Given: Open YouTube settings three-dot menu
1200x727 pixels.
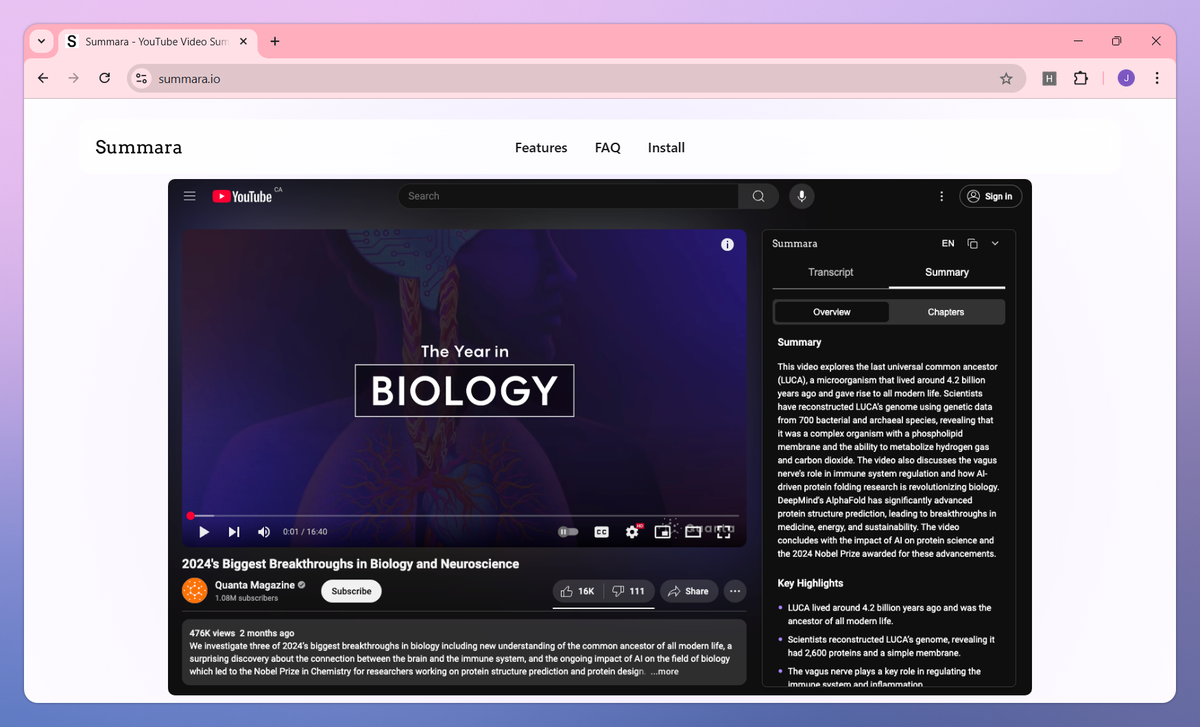Looking at the screenshot, I should click(x=941, y=196).
